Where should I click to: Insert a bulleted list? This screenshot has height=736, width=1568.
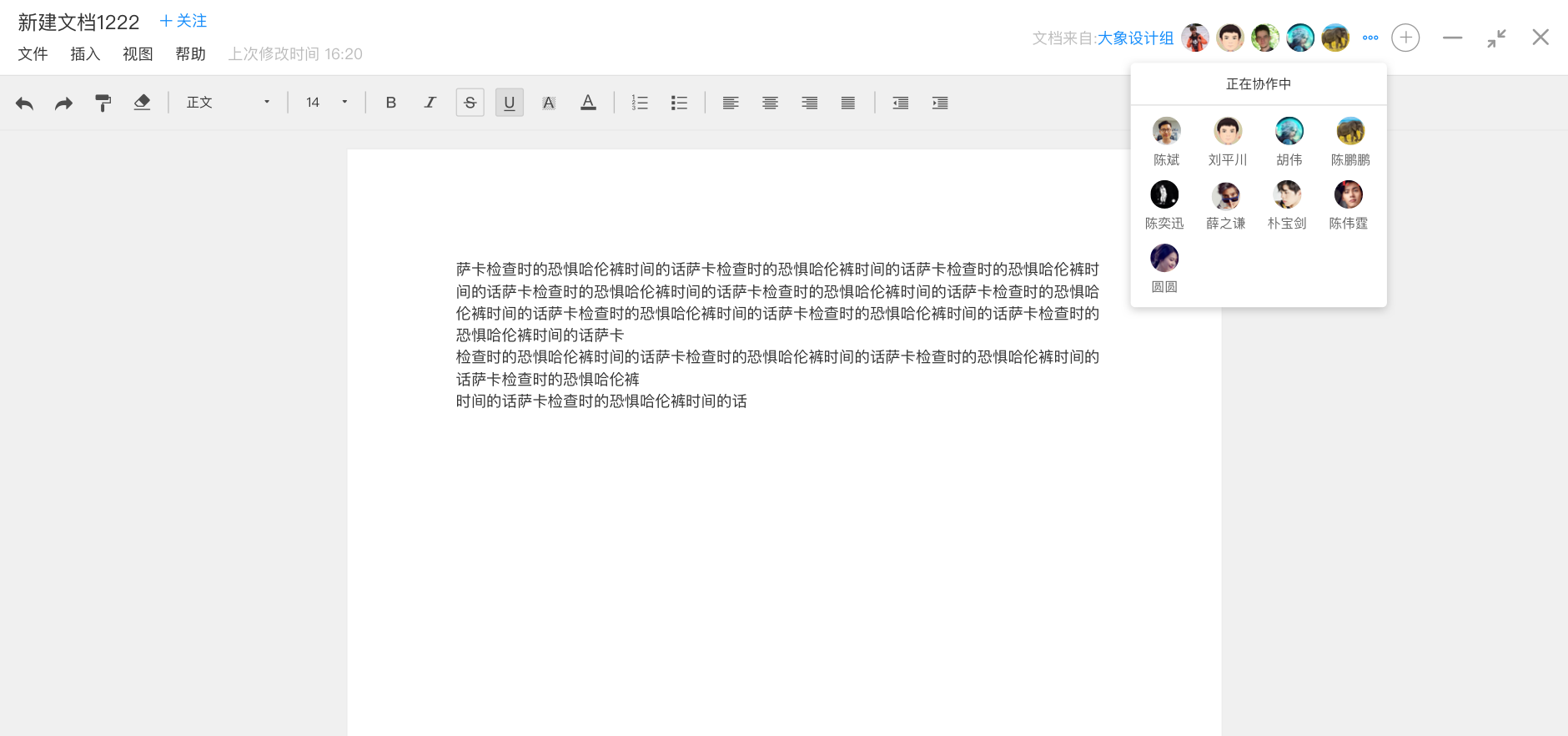tap(679, 103)
